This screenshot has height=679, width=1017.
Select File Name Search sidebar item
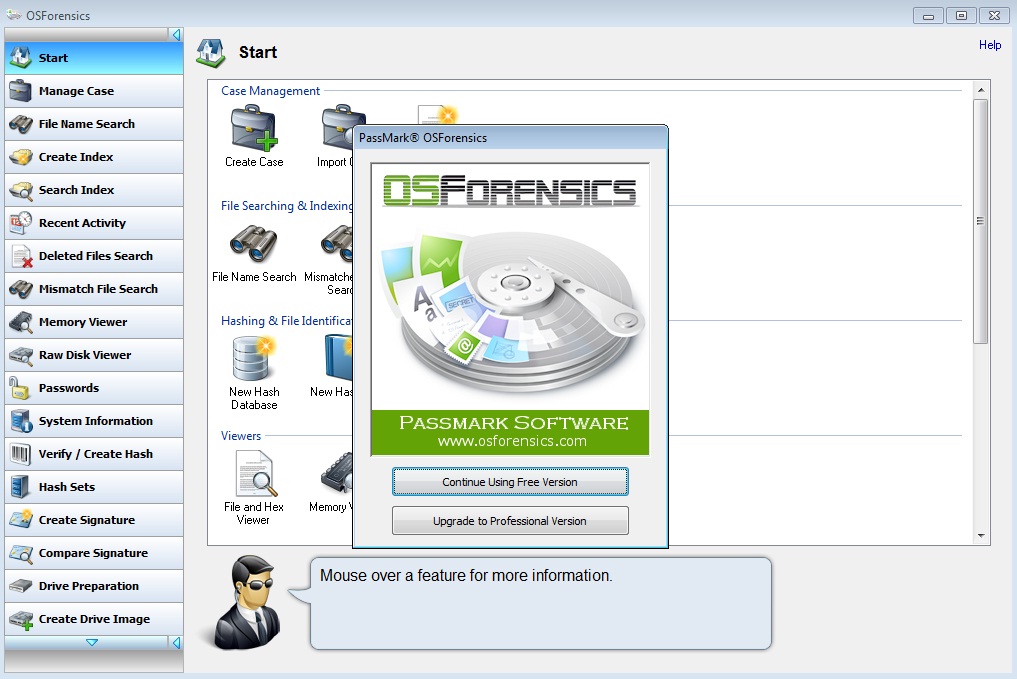click(94, 124)
